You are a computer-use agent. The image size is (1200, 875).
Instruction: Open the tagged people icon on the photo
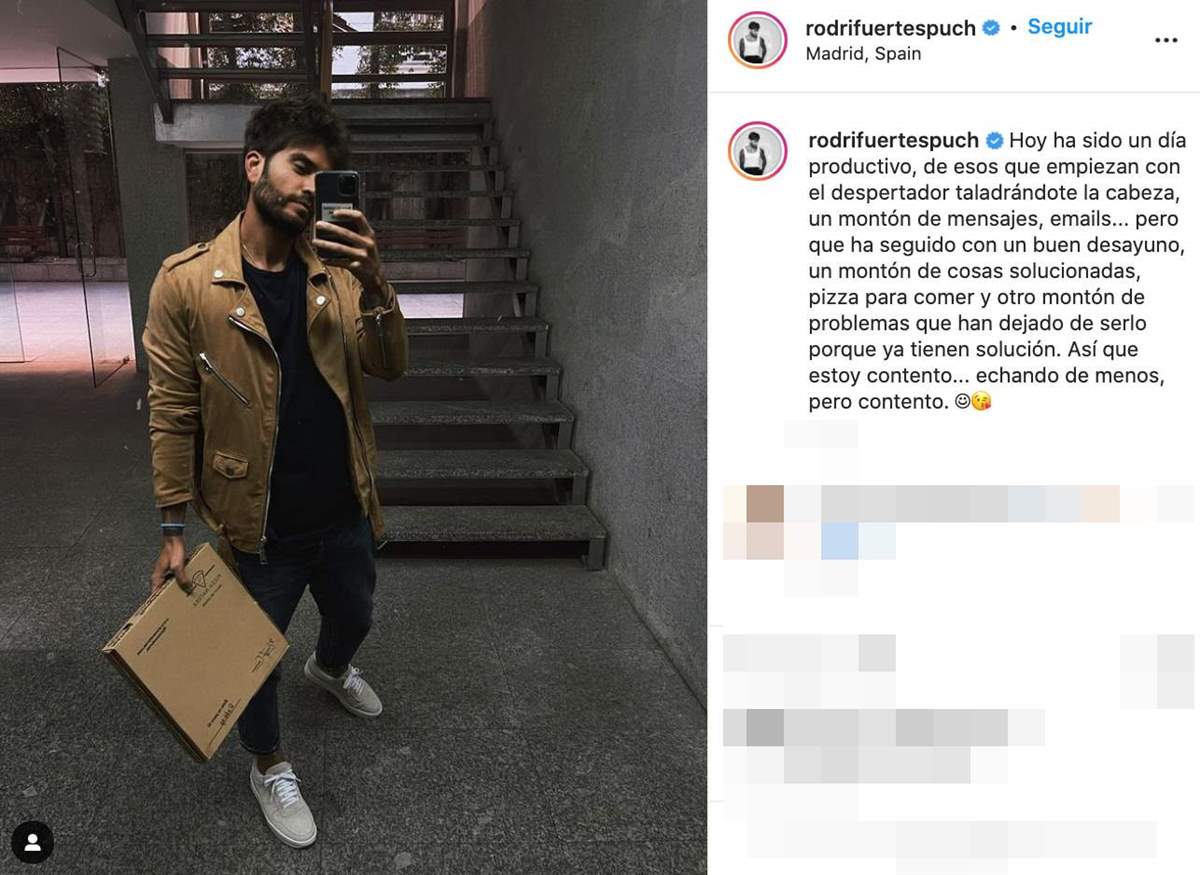click(32, 842)
